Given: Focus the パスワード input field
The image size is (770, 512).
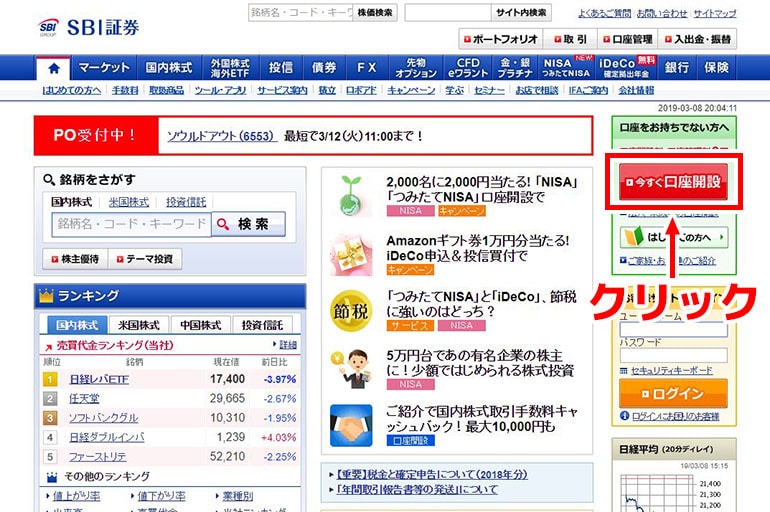Looking at the screenshot, I should pyautogui.click(x=673, y=355).
